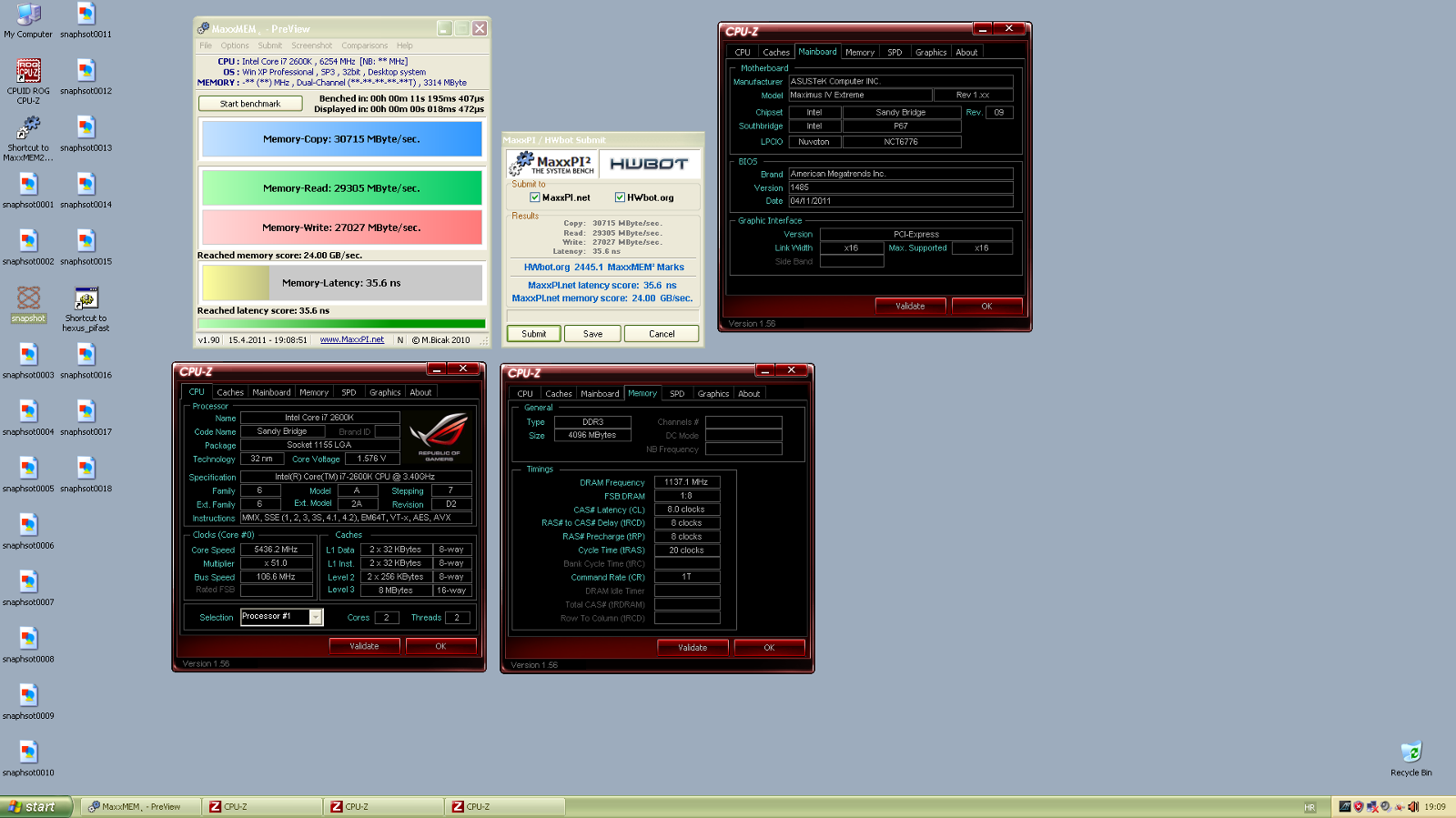Select the snaphsot0009 file icon
The height and width of the screenshot is (818, 1456).
point(28,702)
